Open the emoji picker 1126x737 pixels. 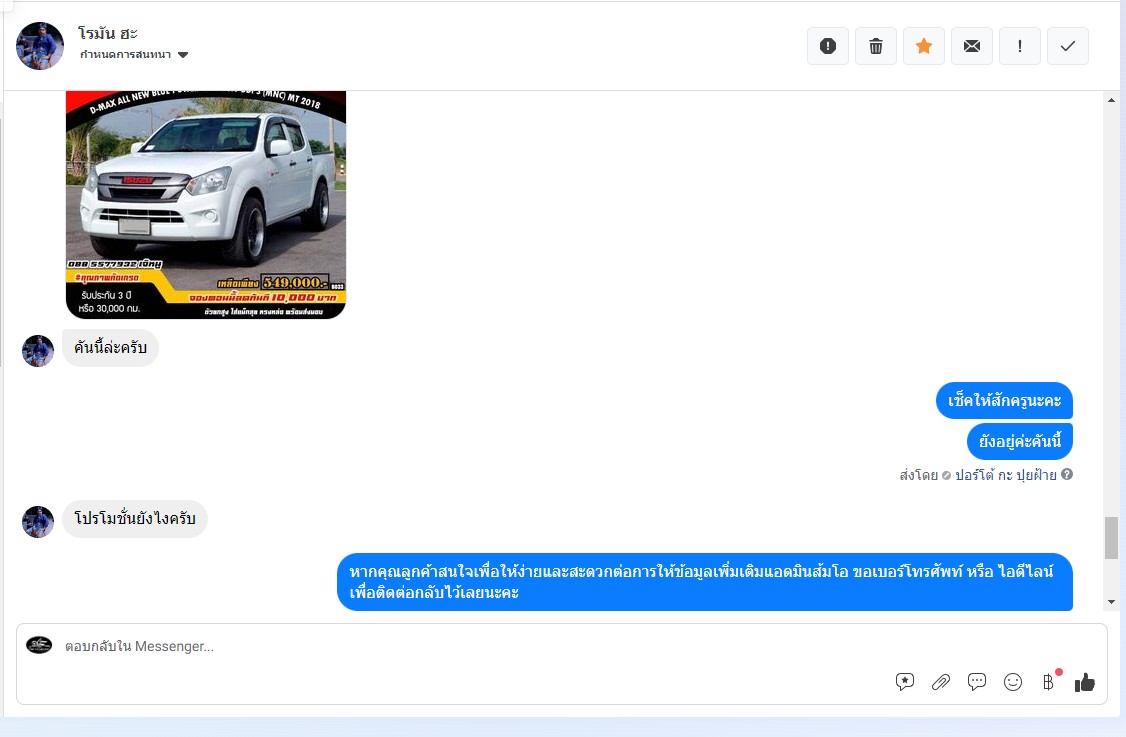click(x=1013, y=682)
